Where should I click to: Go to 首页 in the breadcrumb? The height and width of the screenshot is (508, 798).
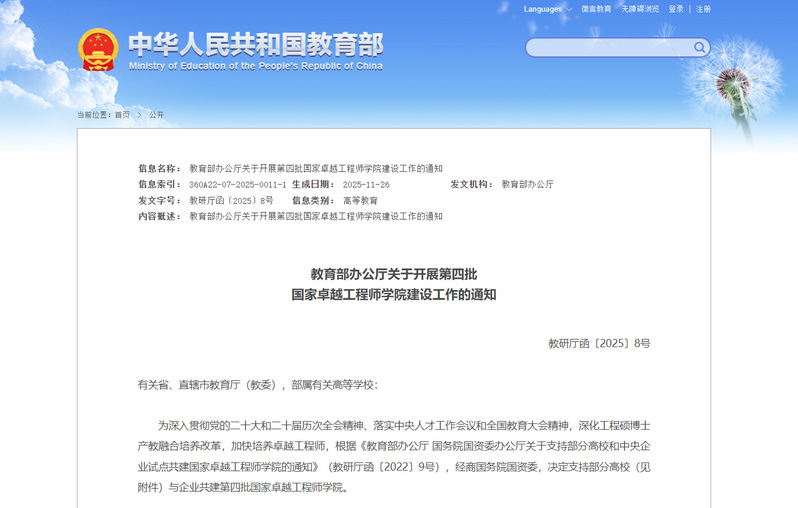[x=122, y=115]
